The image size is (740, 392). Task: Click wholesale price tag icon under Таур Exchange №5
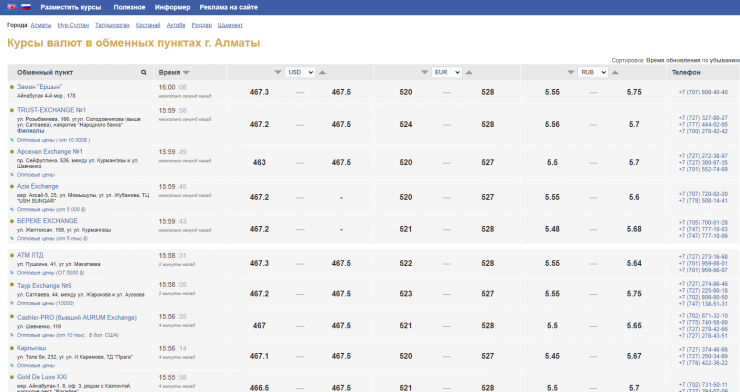coord(12,303)
